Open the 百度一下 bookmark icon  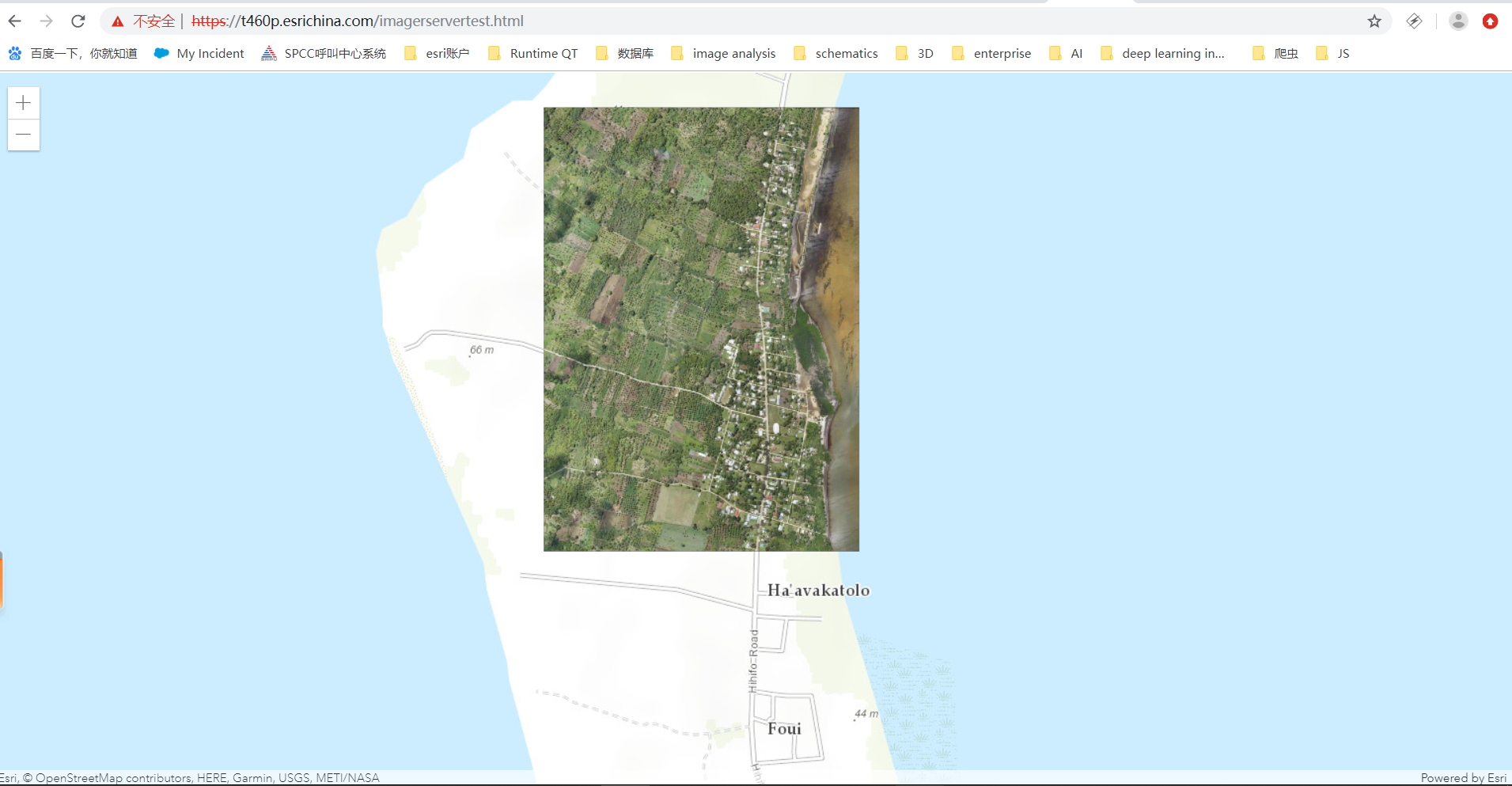[x=14, y=53]
